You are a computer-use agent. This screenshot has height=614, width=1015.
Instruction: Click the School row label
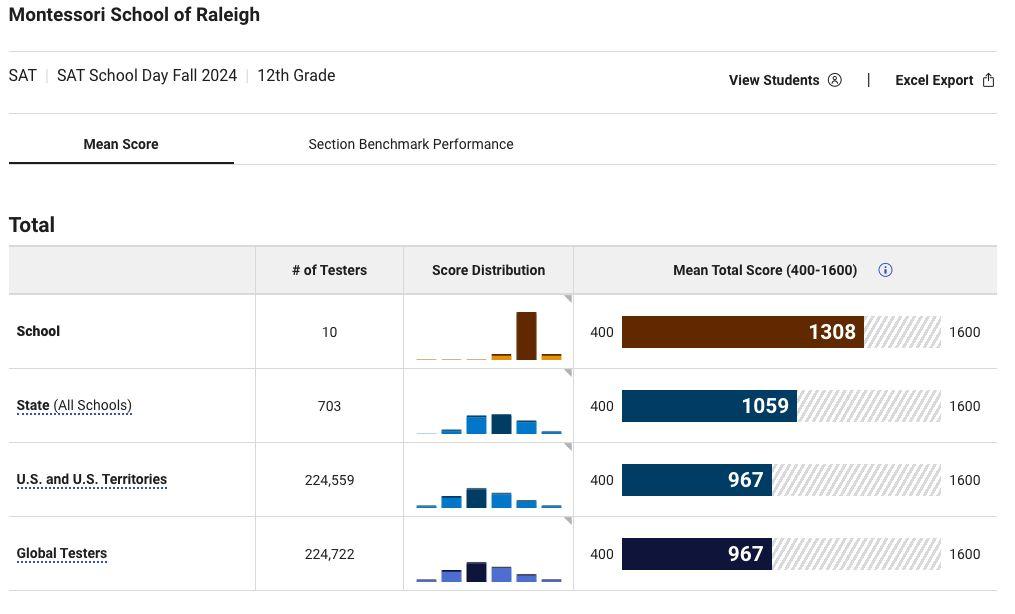click(x=38, y=331)
